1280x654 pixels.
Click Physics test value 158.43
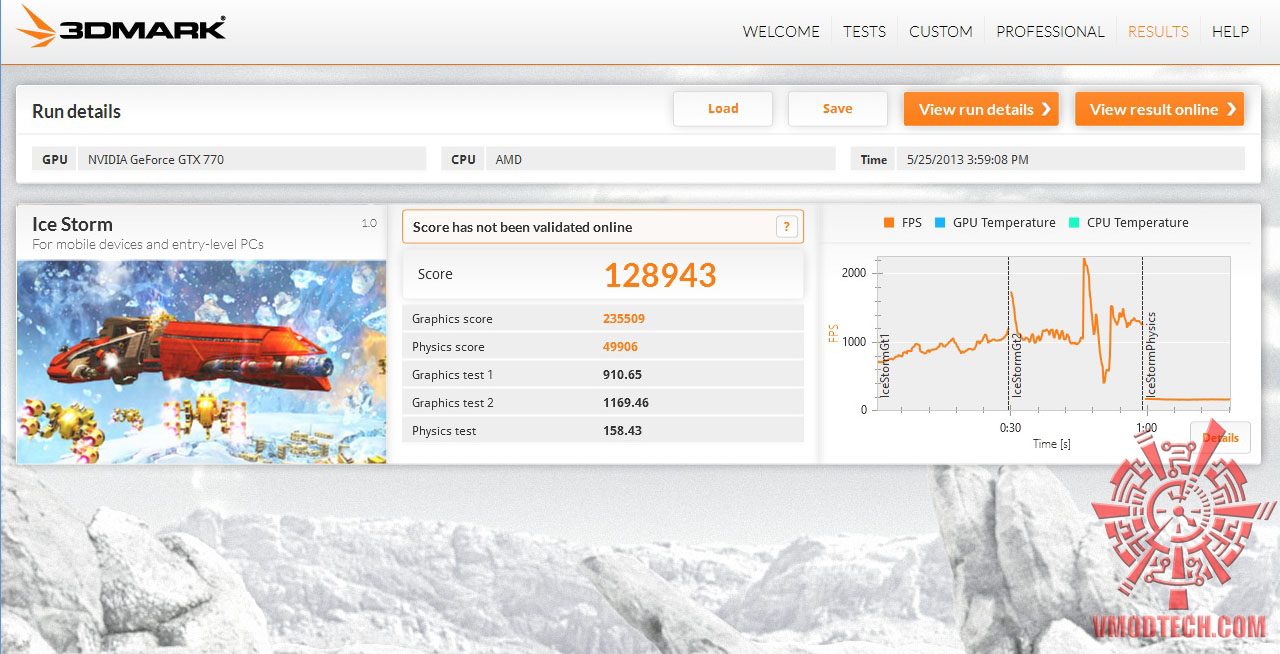622,431
